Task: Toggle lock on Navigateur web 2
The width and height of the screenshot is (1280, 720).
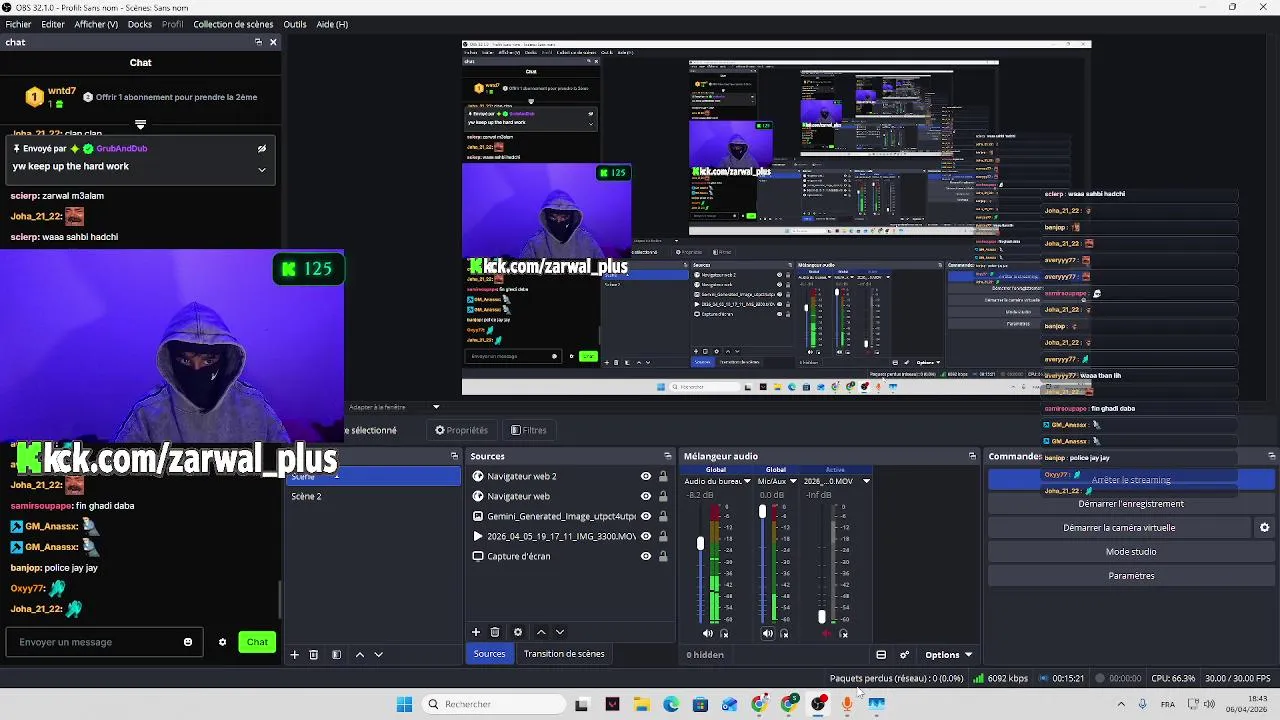Action: point(663,476)
